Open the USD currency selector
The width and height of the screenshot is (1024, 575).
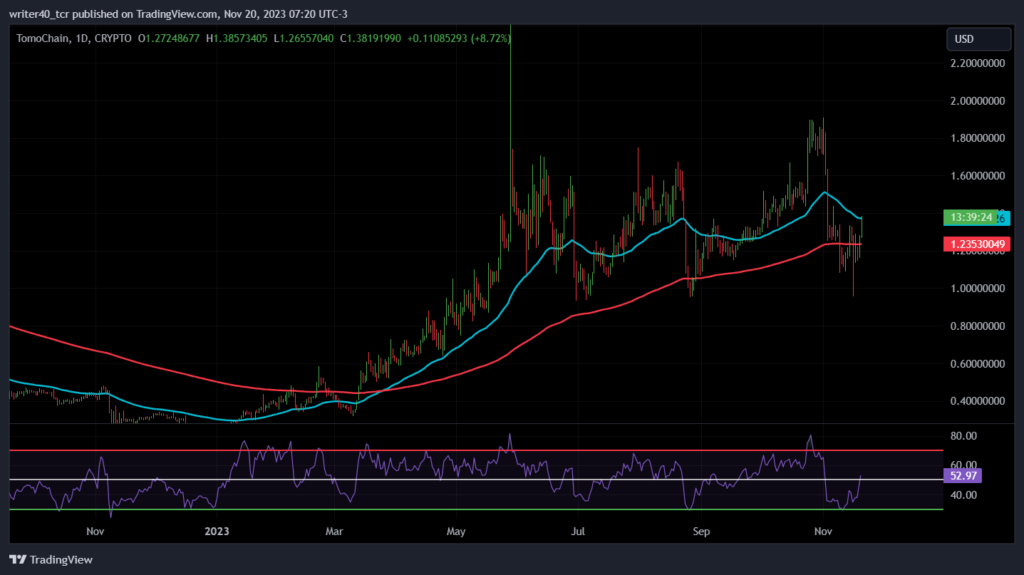point(978,39)
